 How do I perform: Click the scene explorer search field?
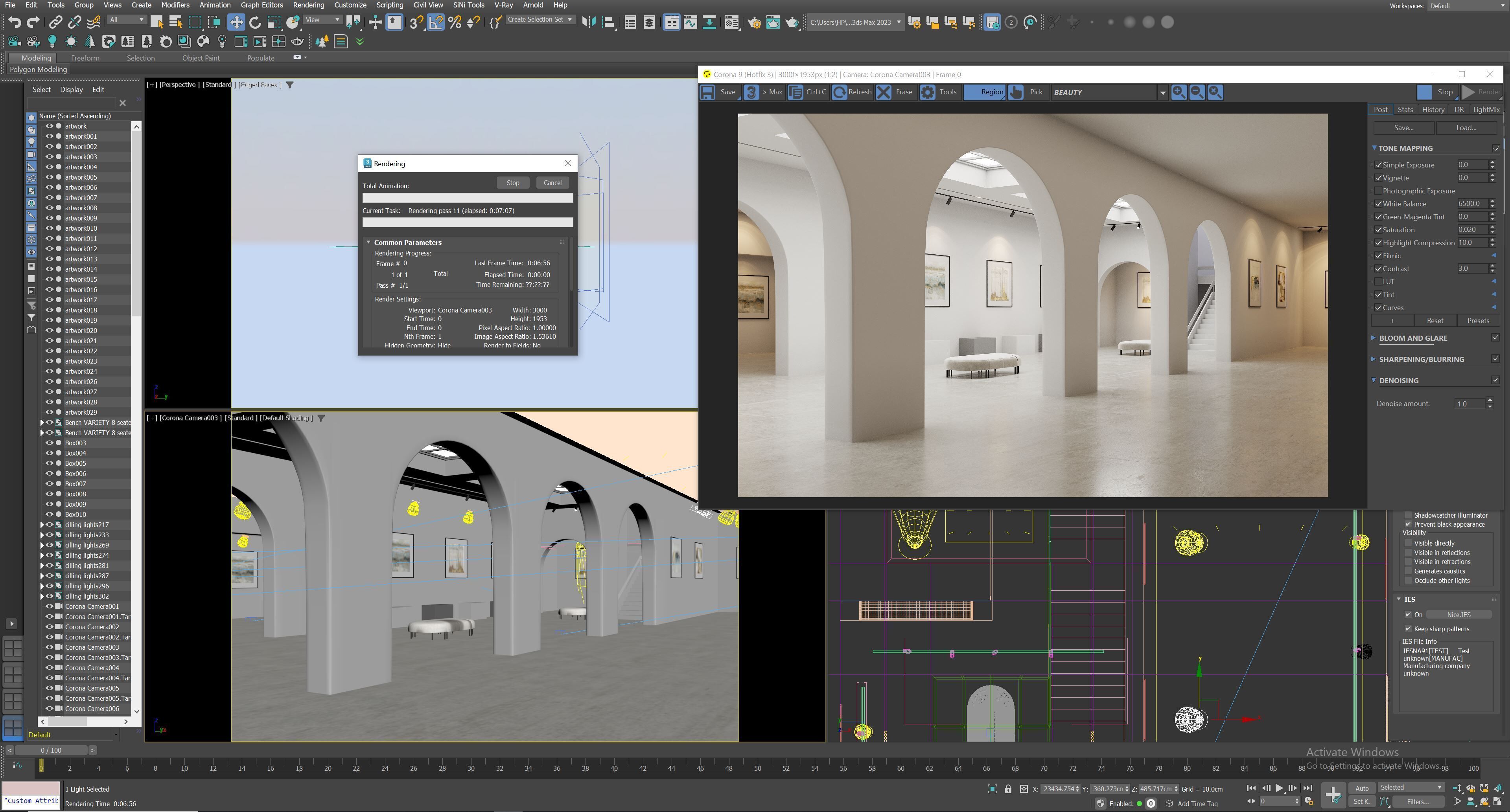coord(71,103)
